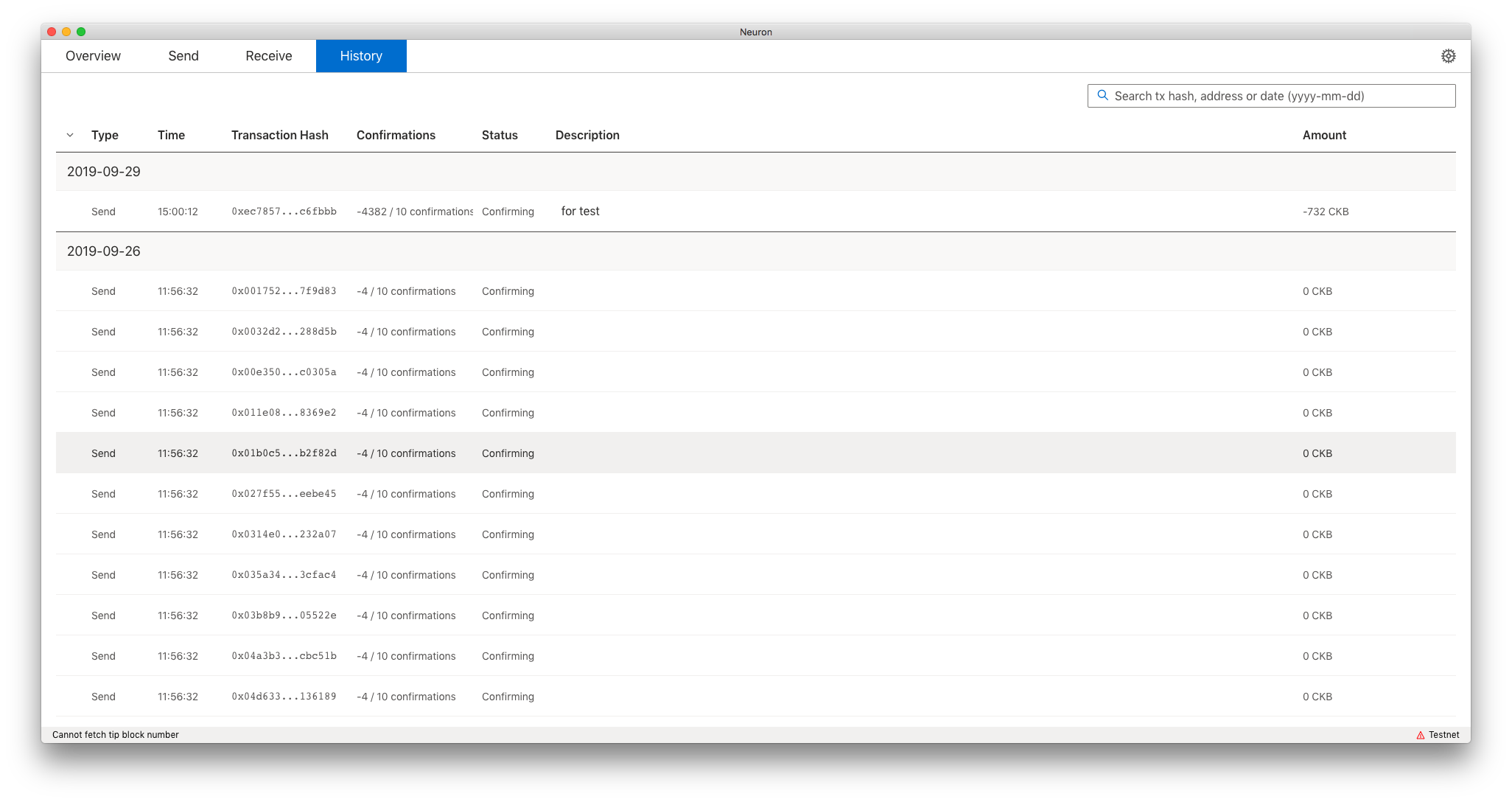Image resolution: width=1512 pixels, height=802 pixels.
Task: Click 0 CKB amount in 0x01b0c5 row
Action: [x=1317, y=453]
